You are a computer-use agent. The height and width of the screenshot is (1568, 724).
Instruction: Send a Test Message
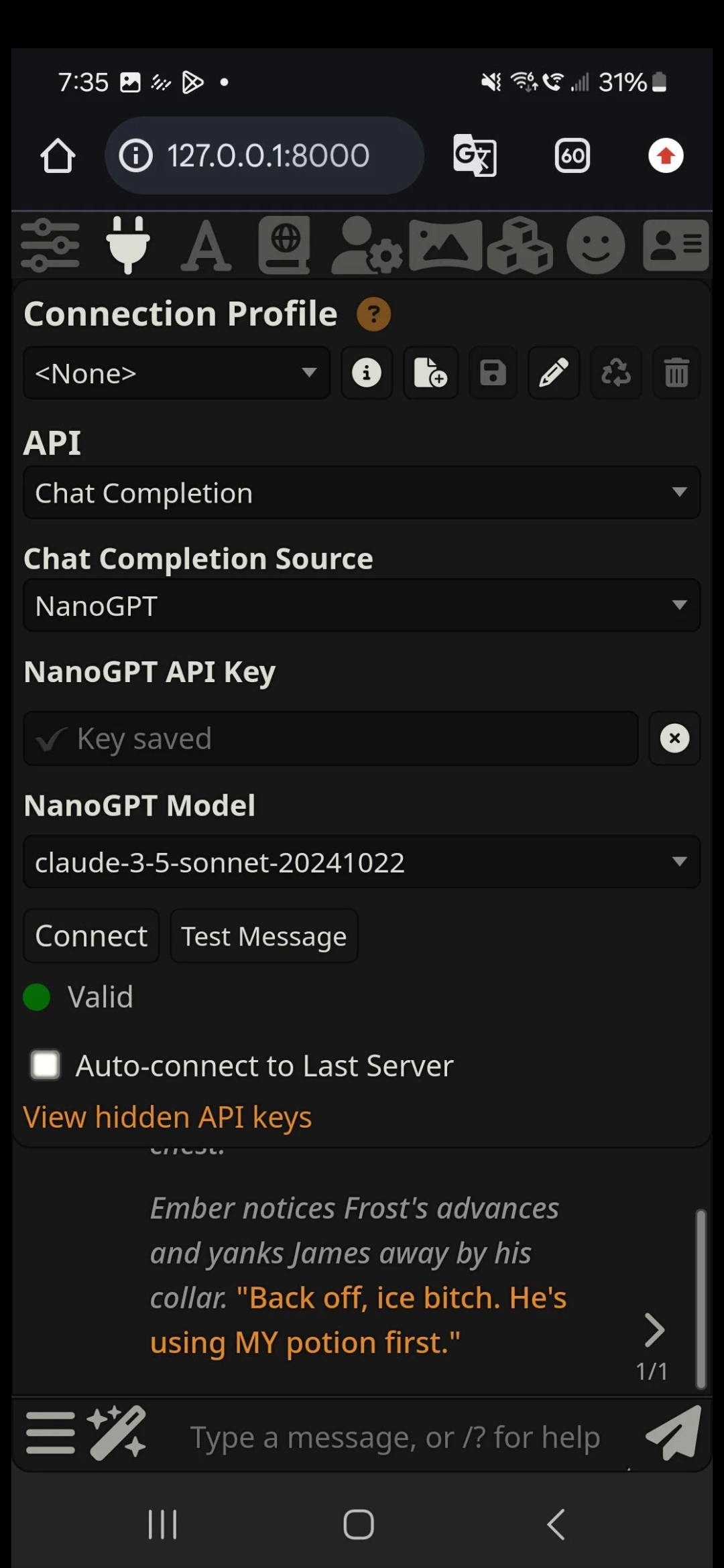coord(264,936)
